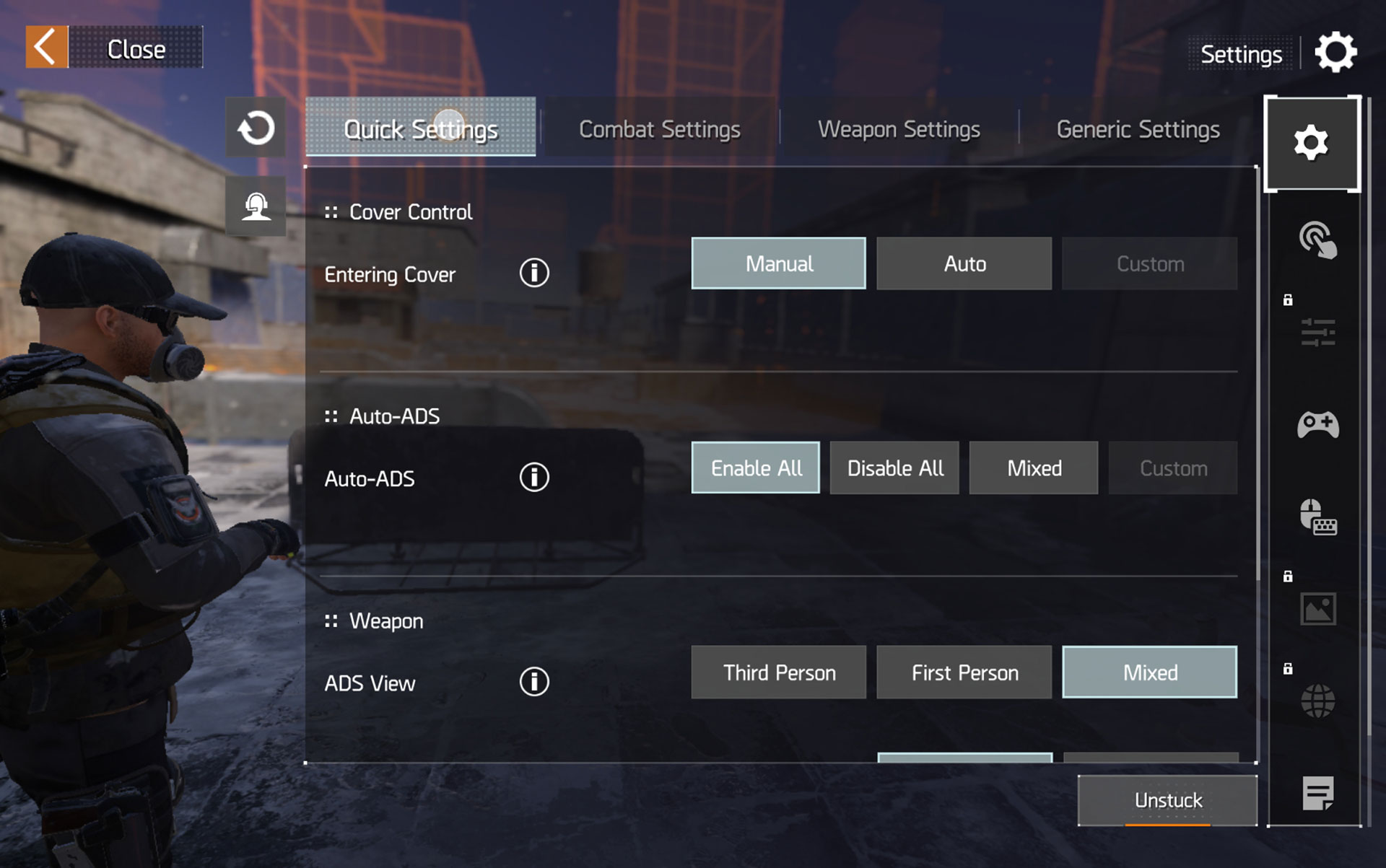Choose Third Person ADS View

778,672
